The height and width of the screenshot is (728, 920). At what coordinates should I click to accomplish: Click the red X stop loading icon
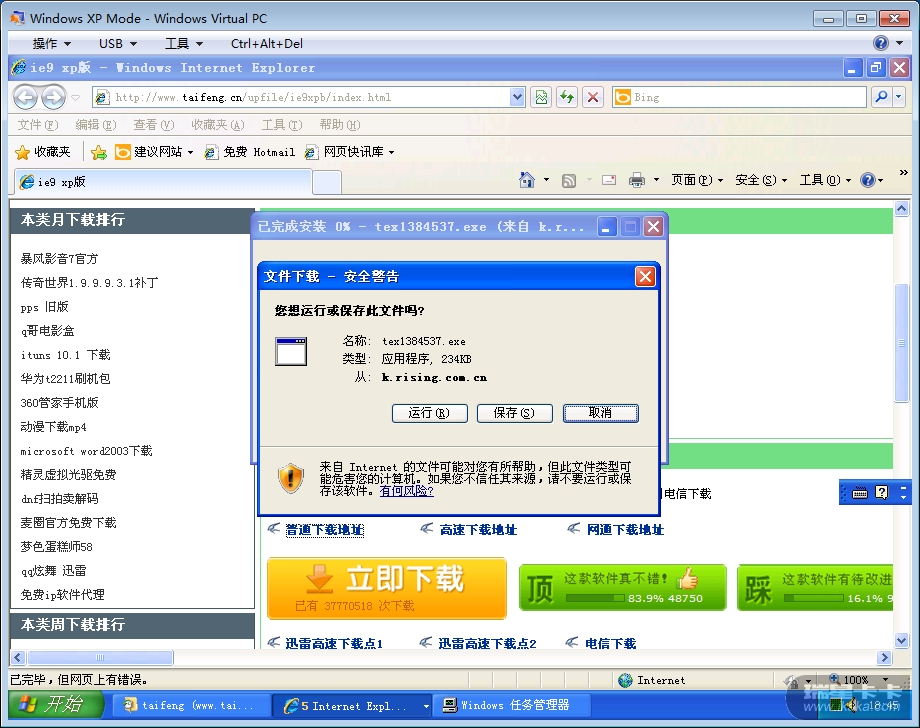593,97
